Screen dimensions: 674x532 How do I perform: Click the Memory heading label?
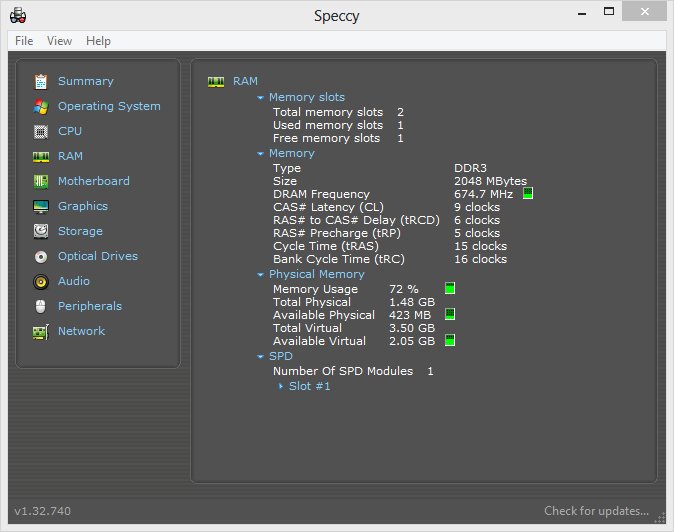tap(292, 153)
